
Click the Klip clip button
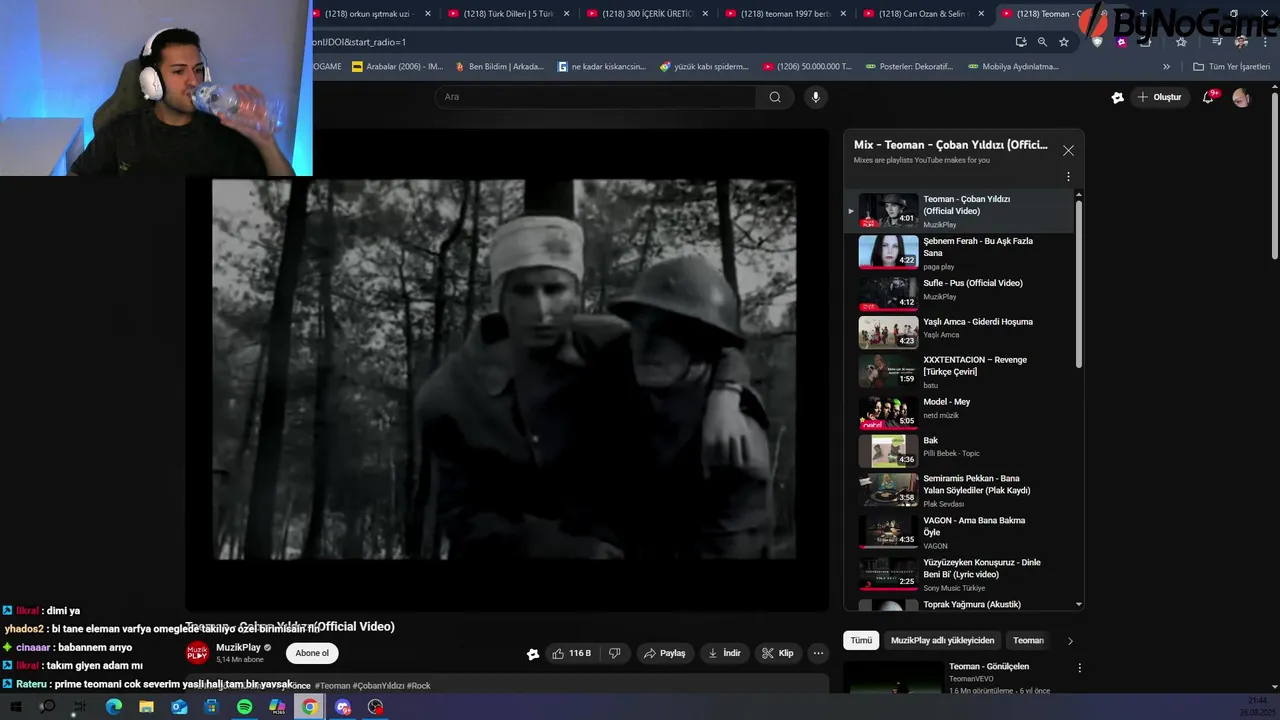pos(778,653)
